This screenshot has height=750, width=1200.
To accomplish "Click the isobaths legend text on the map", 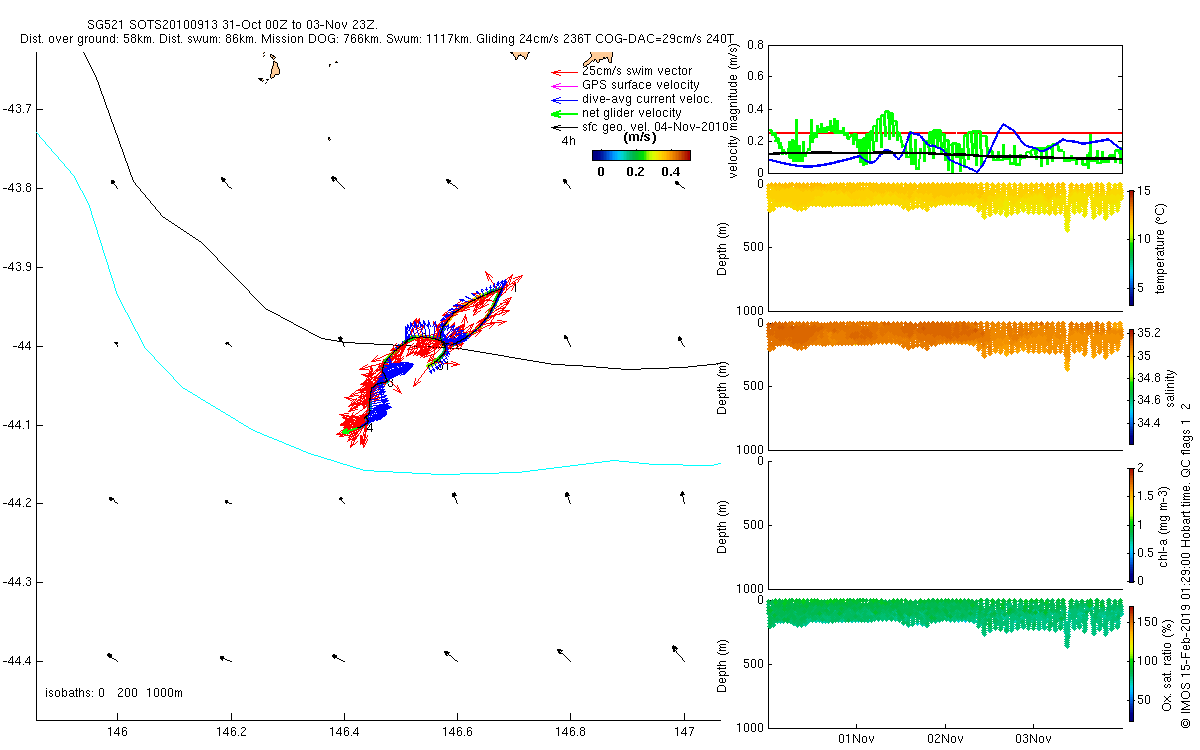I will point(114,693).
